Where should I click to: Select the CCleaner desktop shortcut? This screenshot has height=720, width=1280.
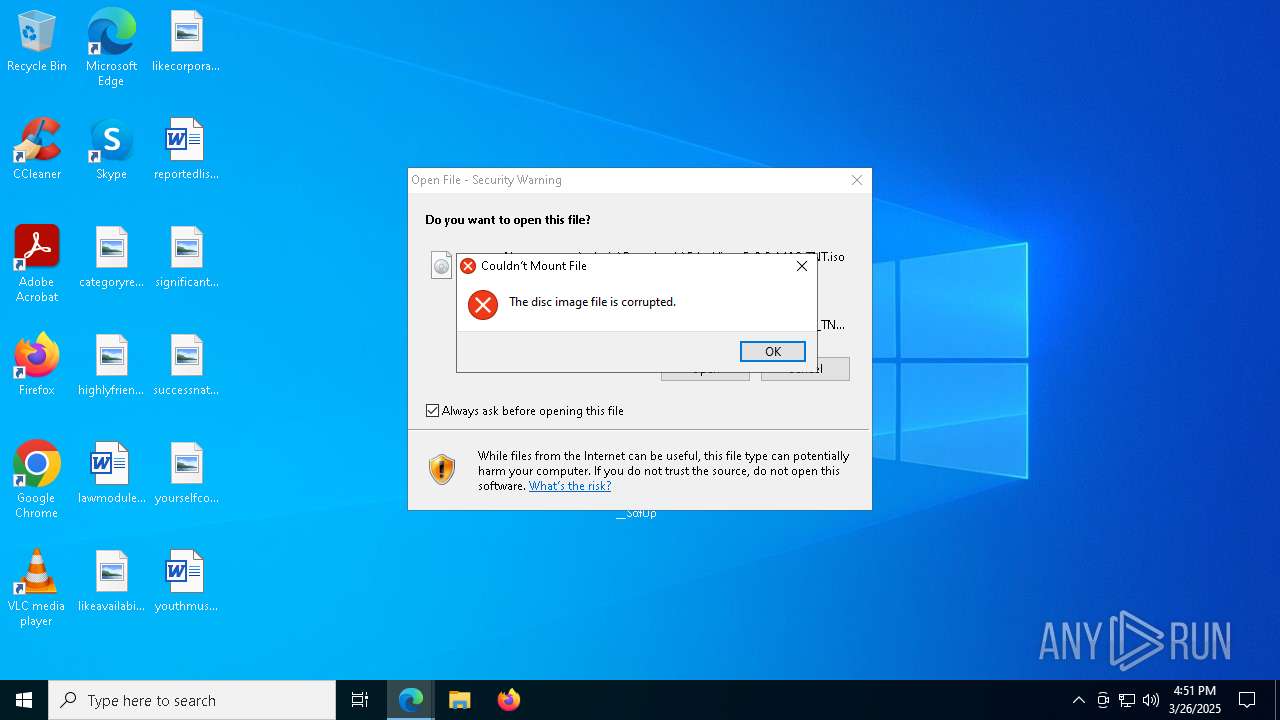pos(37,150)
